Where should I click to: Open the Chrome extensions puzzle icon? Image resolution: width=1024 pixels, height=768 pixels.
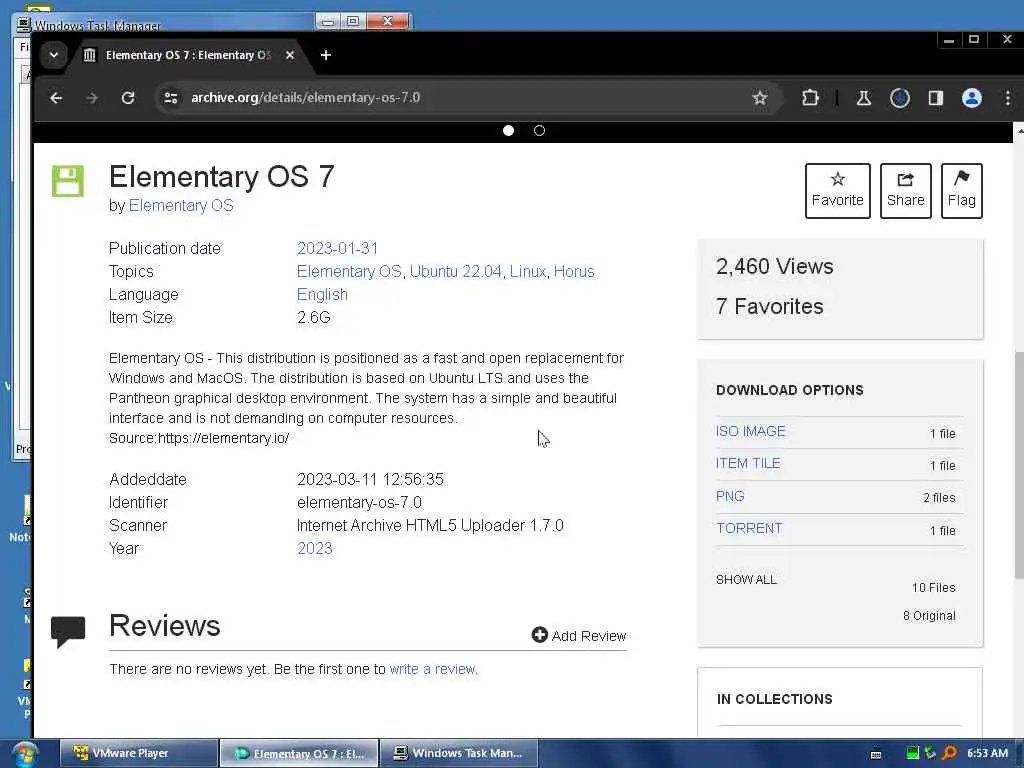(x=810, y=98)
